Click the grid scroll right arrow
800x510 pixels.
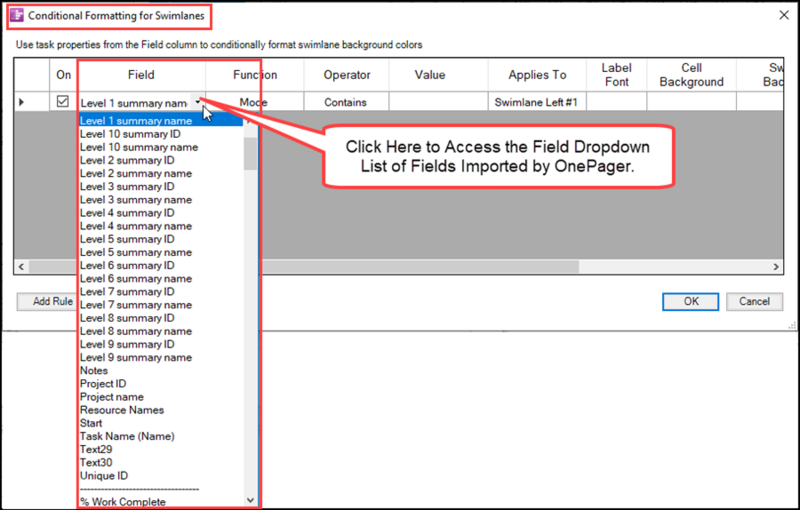pos(776,267)
